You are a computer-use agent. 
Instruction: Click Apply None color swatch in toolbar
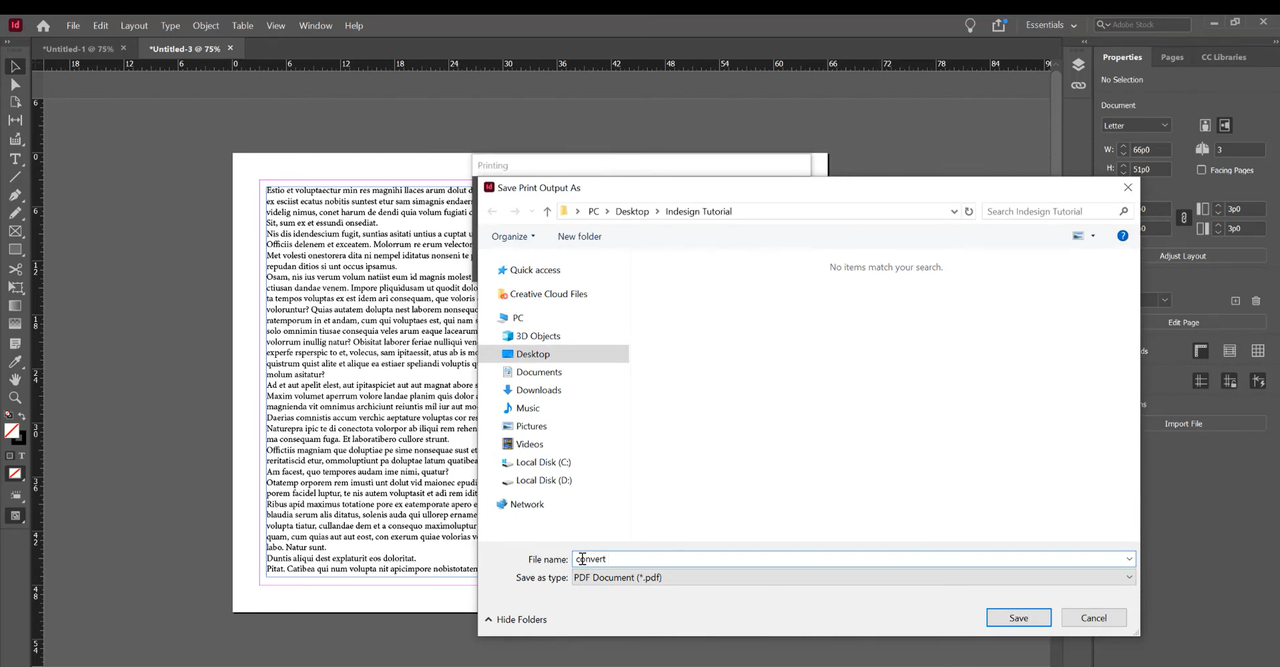(x=15, y=474)
